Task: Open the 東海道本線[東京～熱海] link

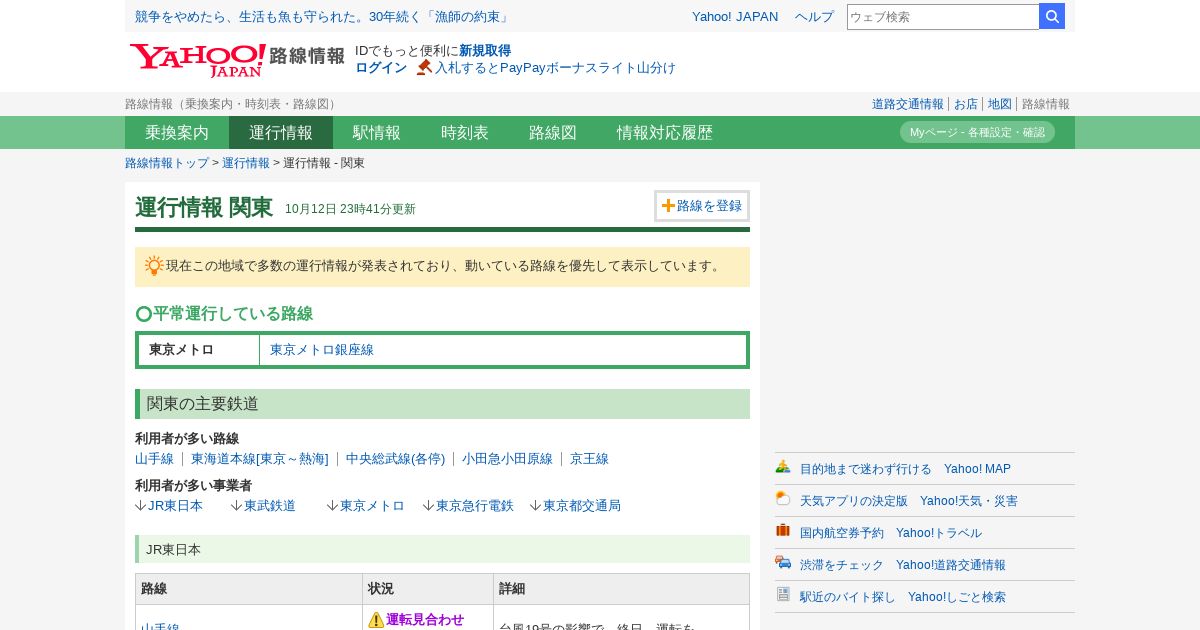Action: pyautogui.click(x=260, y=459)
